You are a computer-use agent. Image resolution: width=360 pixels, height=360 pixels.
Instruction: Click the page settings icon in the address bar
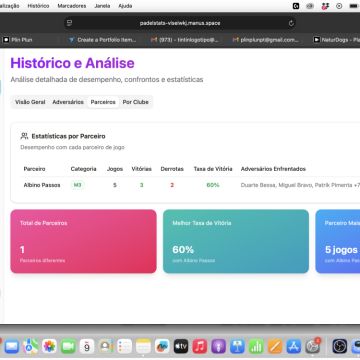click(x=69, y=23)
